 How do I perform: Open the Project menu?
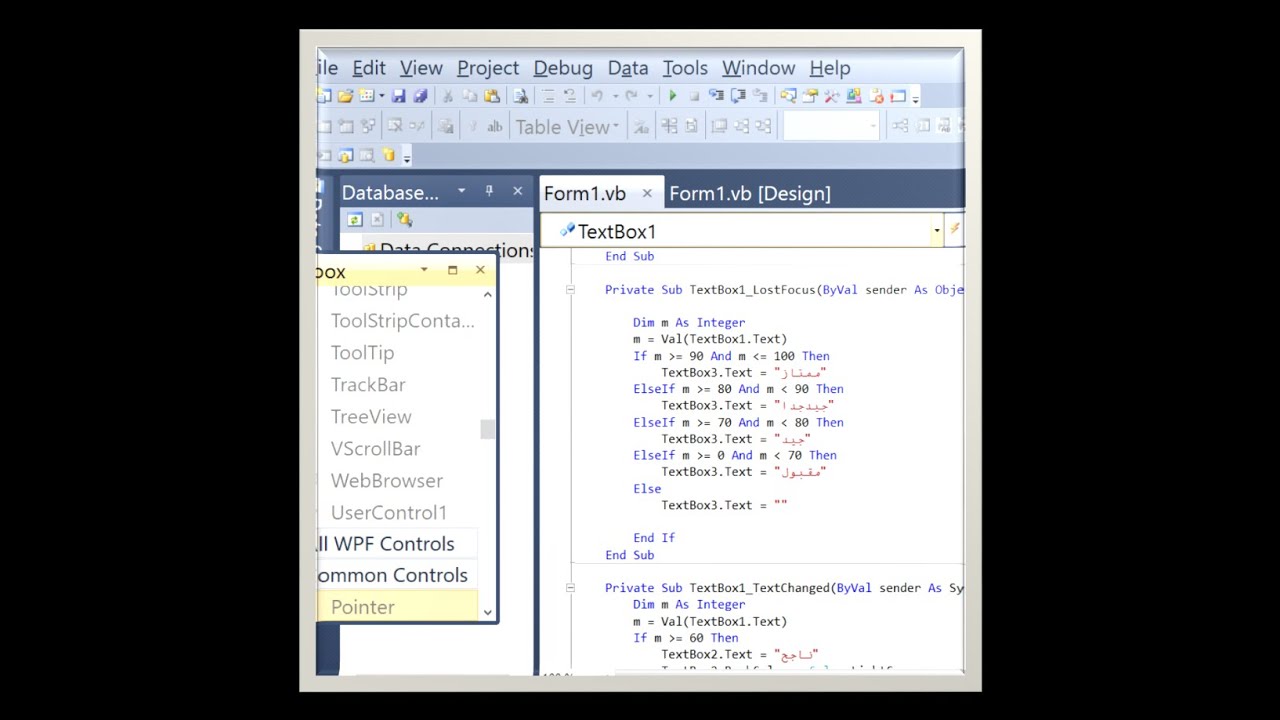point(488,68)
